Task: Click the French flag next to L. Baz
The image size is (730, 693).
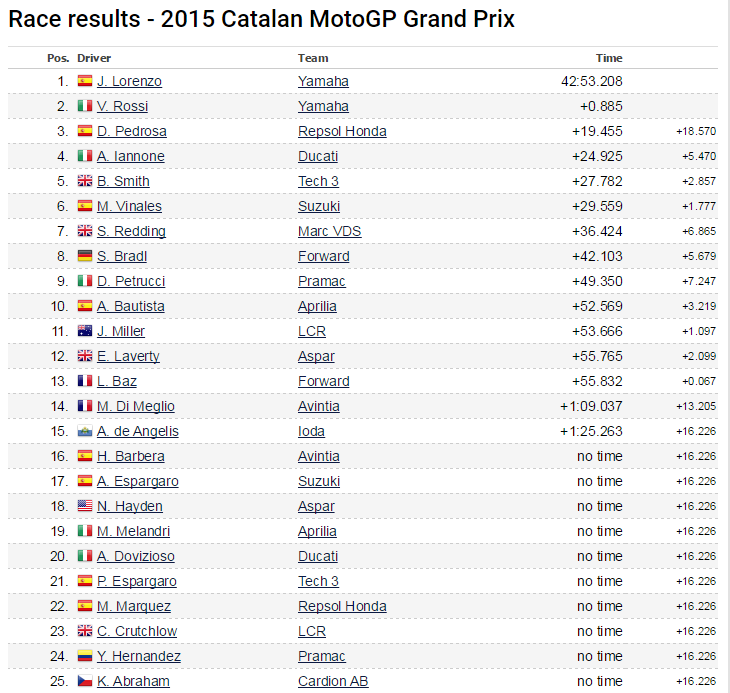Action: click(85, 381)
